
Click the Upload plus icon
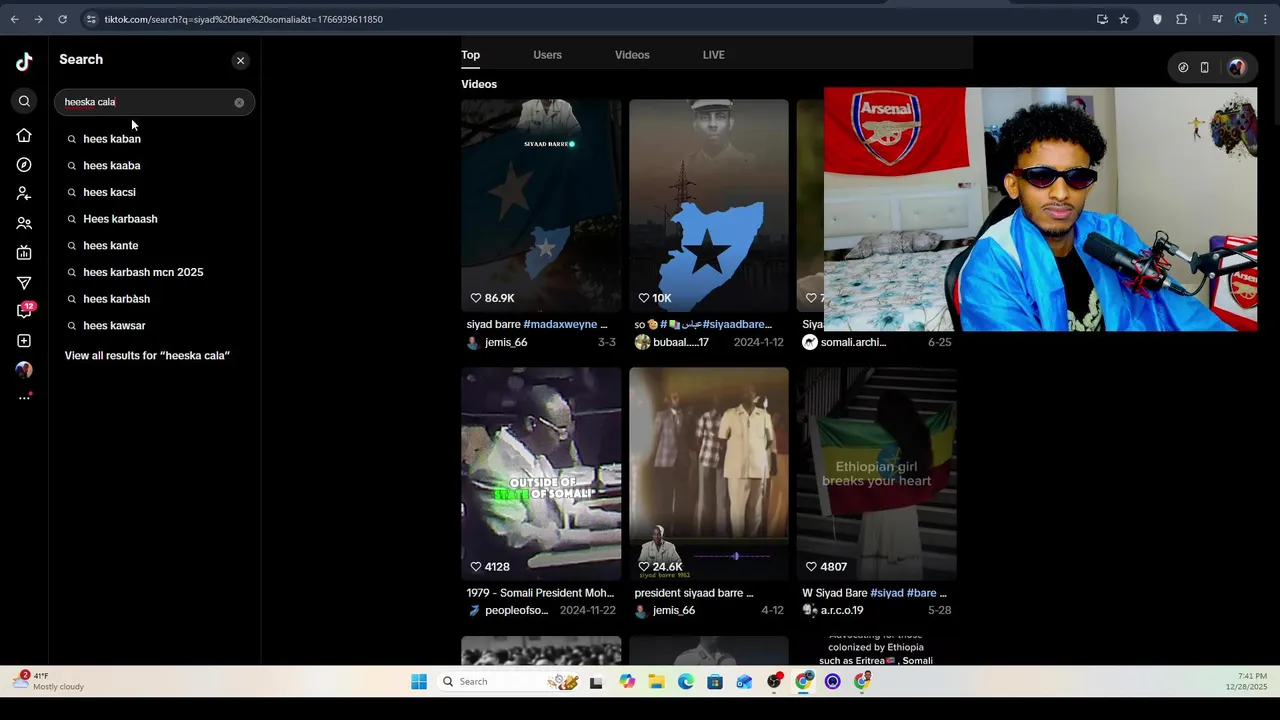click(x=24, y=341)
